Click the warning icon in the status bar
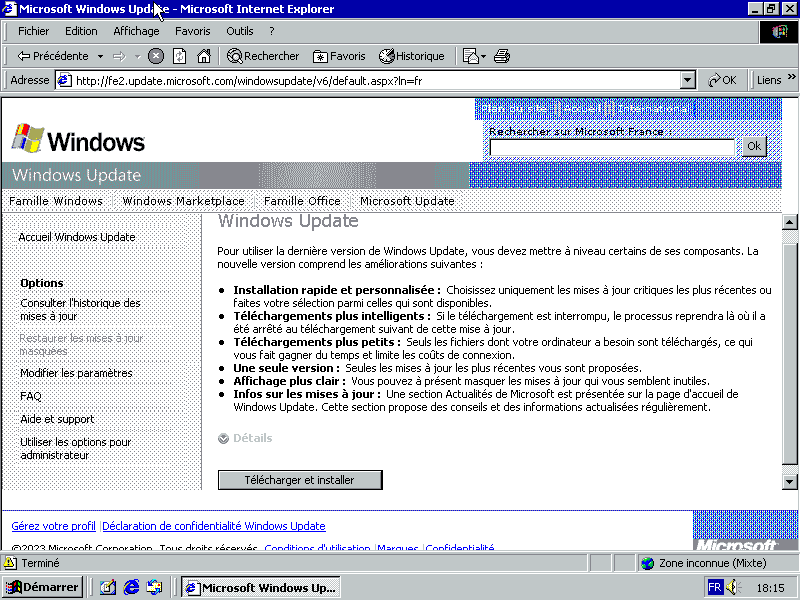Screen dimensions: 800x600 pyautogui.click(x=10, y=563)
